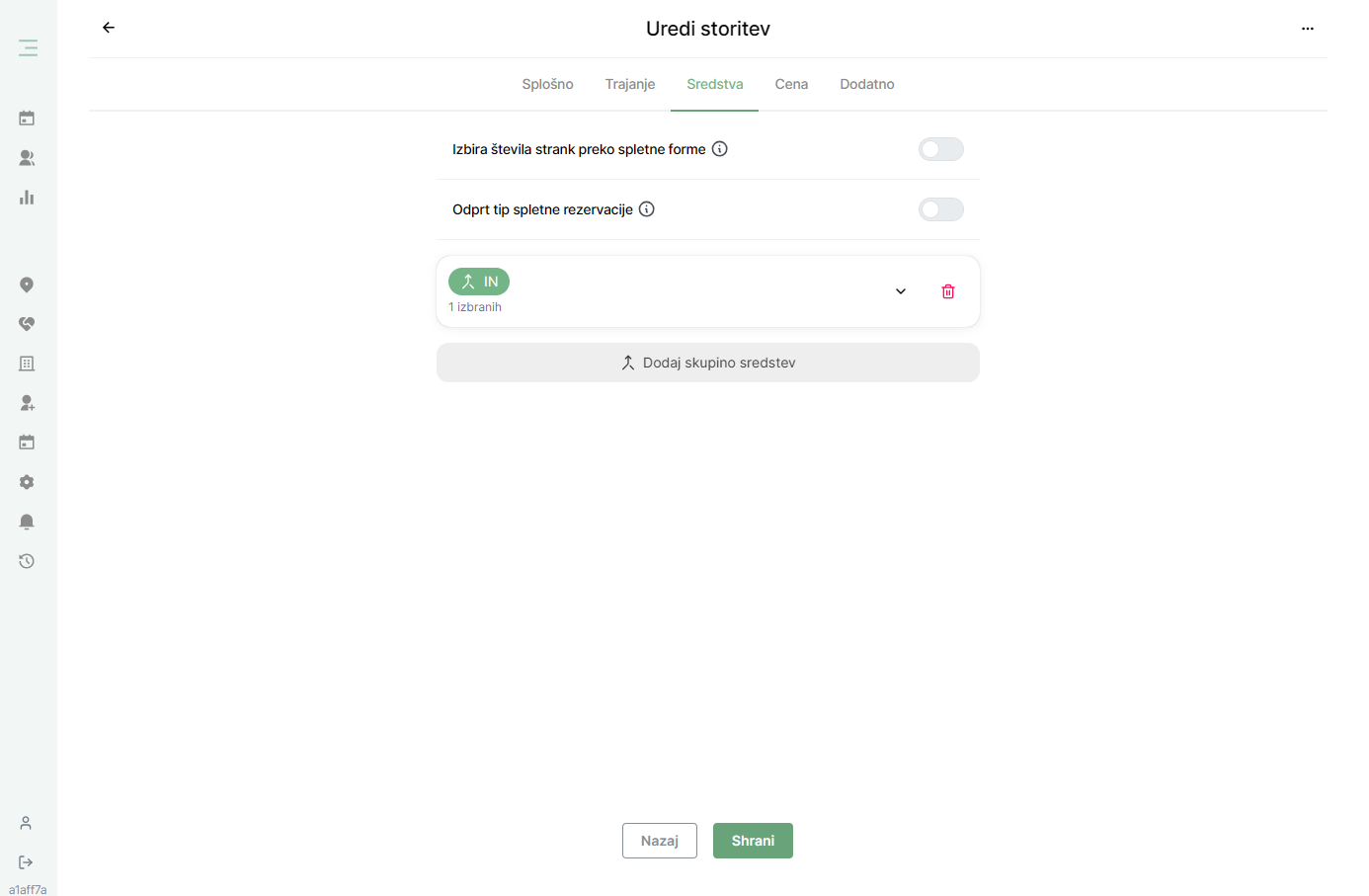Image resolution: width=1369 pixels, height=896 pixels.
Task: Open the three-dot more options menu
Action: click(x=1308, y=29)
